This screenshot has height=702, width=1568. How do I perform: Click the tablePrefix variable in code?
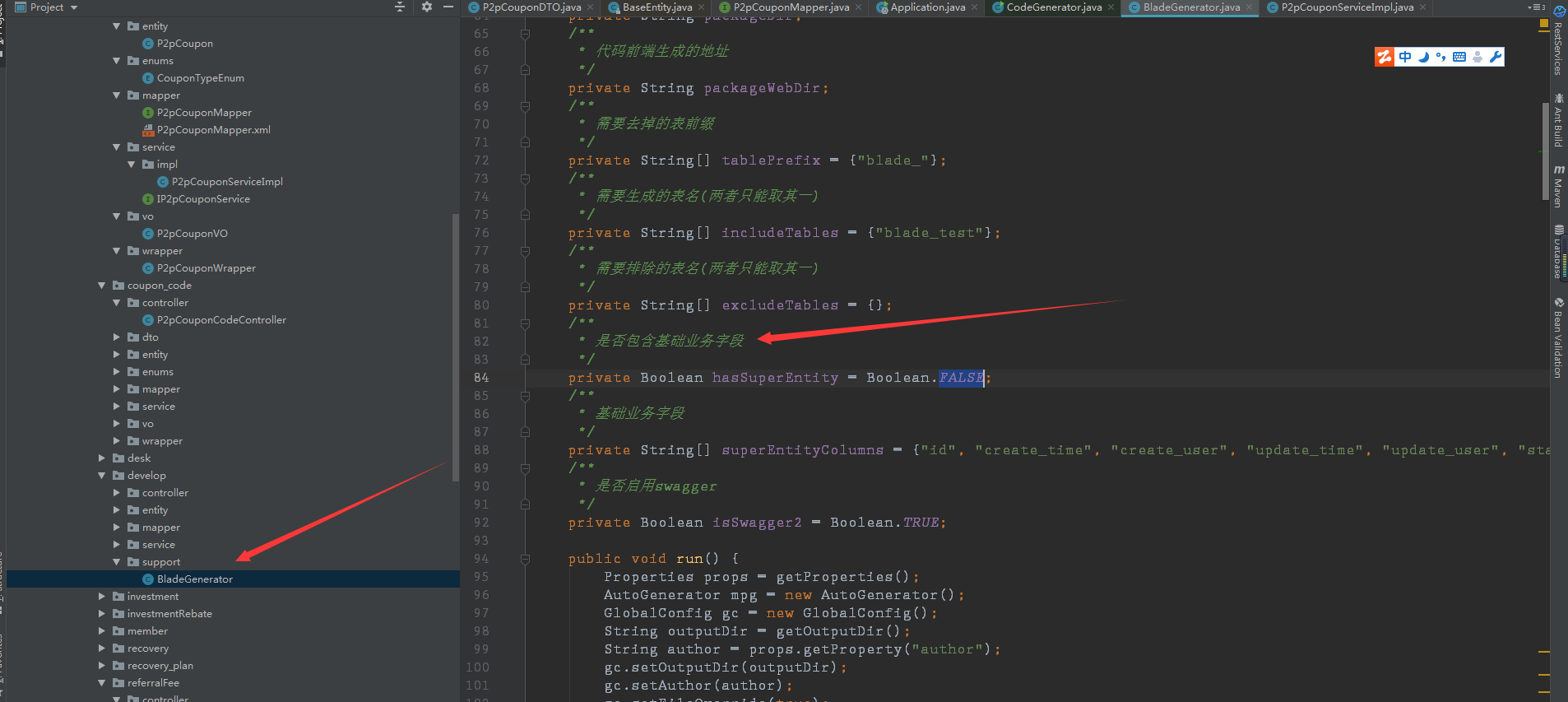[771, 160]
